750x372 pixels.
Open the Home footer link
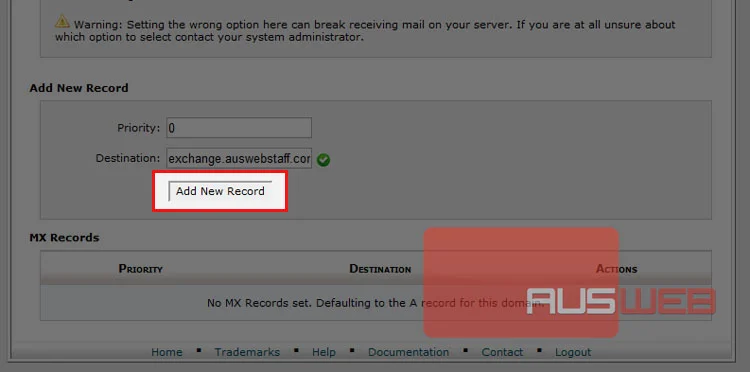(x=166, y=352)
